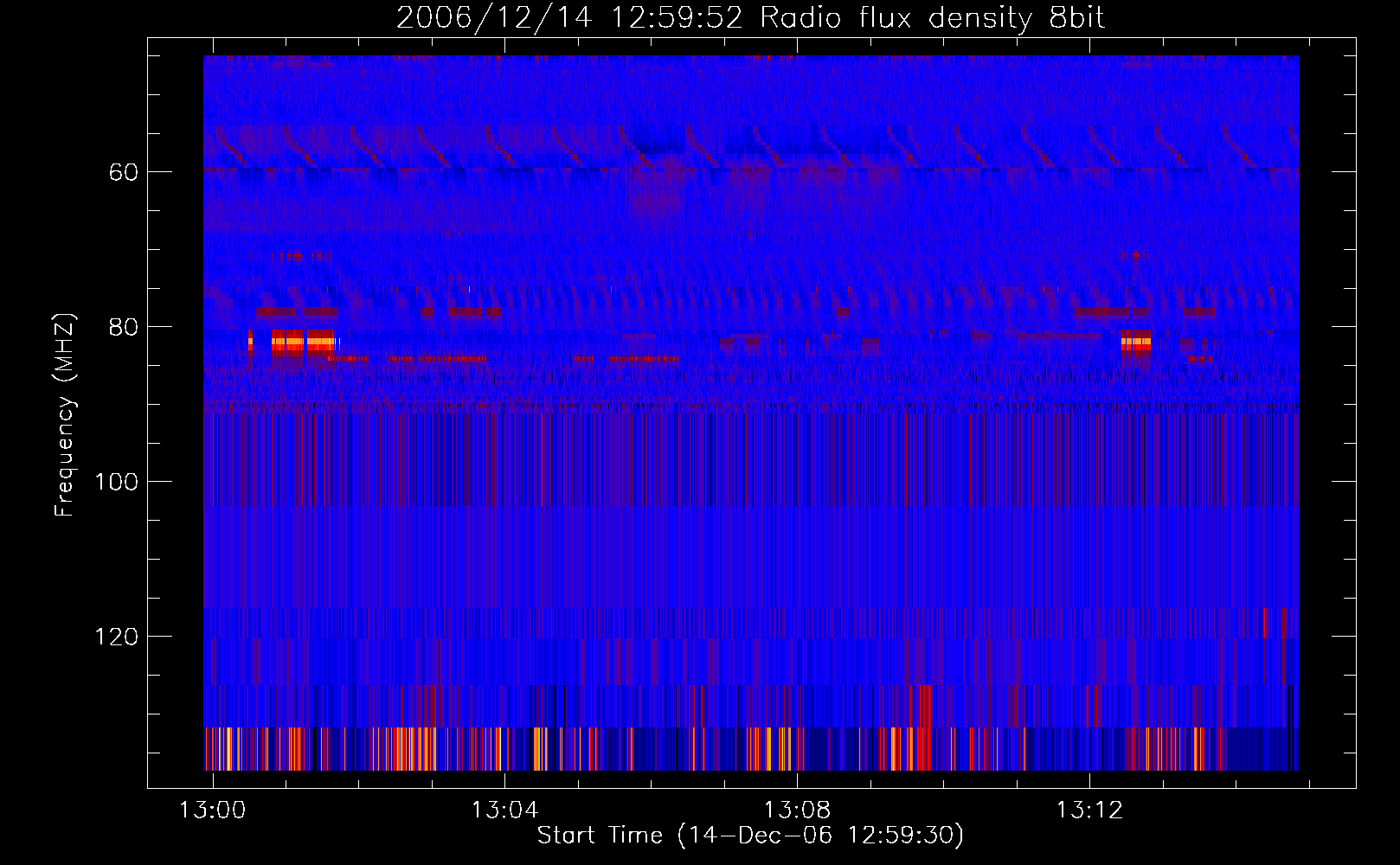1400x865 pixels.
Task: Click the 100 MHz frequency tick label
Action: [117, 482]
